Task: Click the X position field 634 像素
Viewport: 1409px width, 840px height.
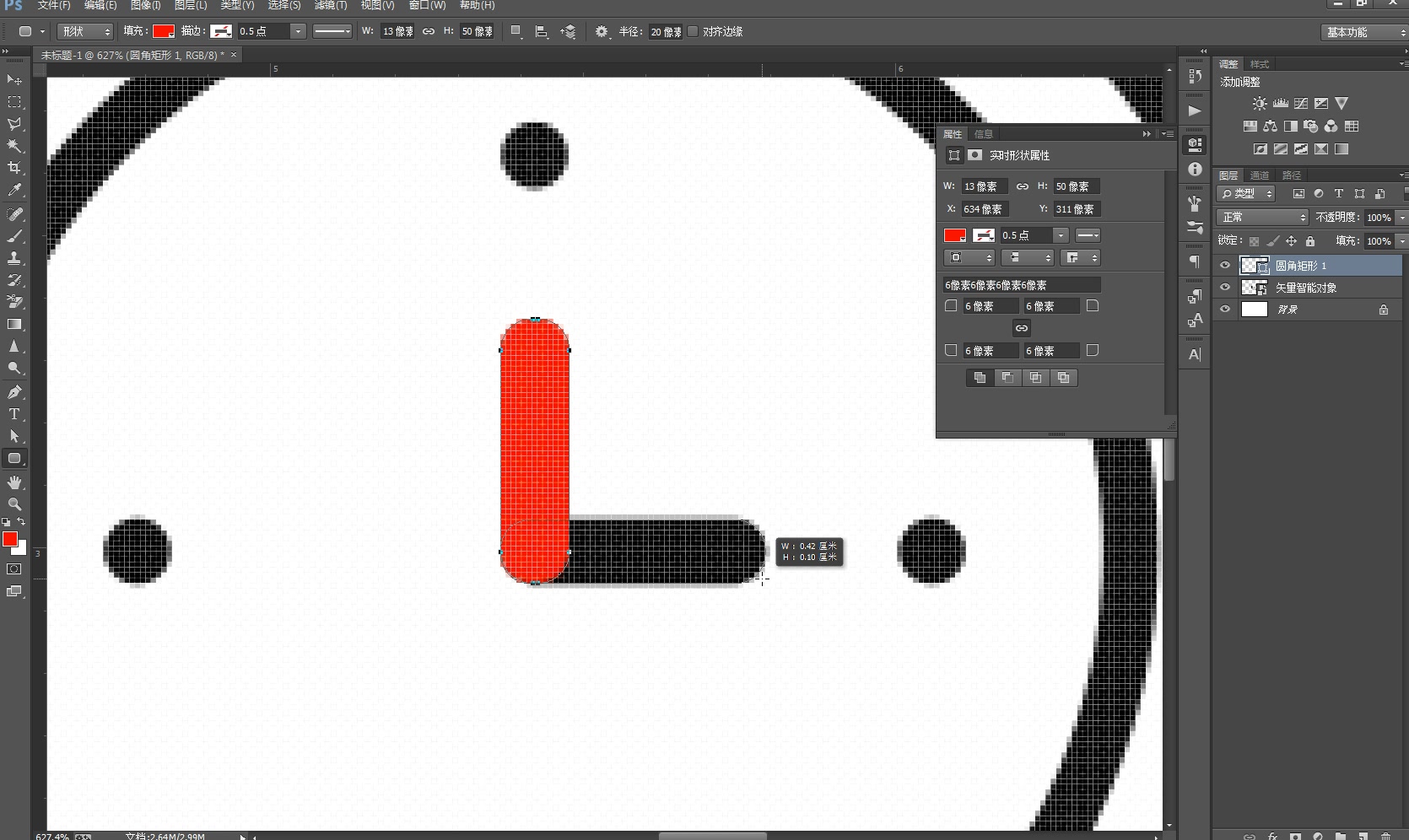Action: (985, 209)
